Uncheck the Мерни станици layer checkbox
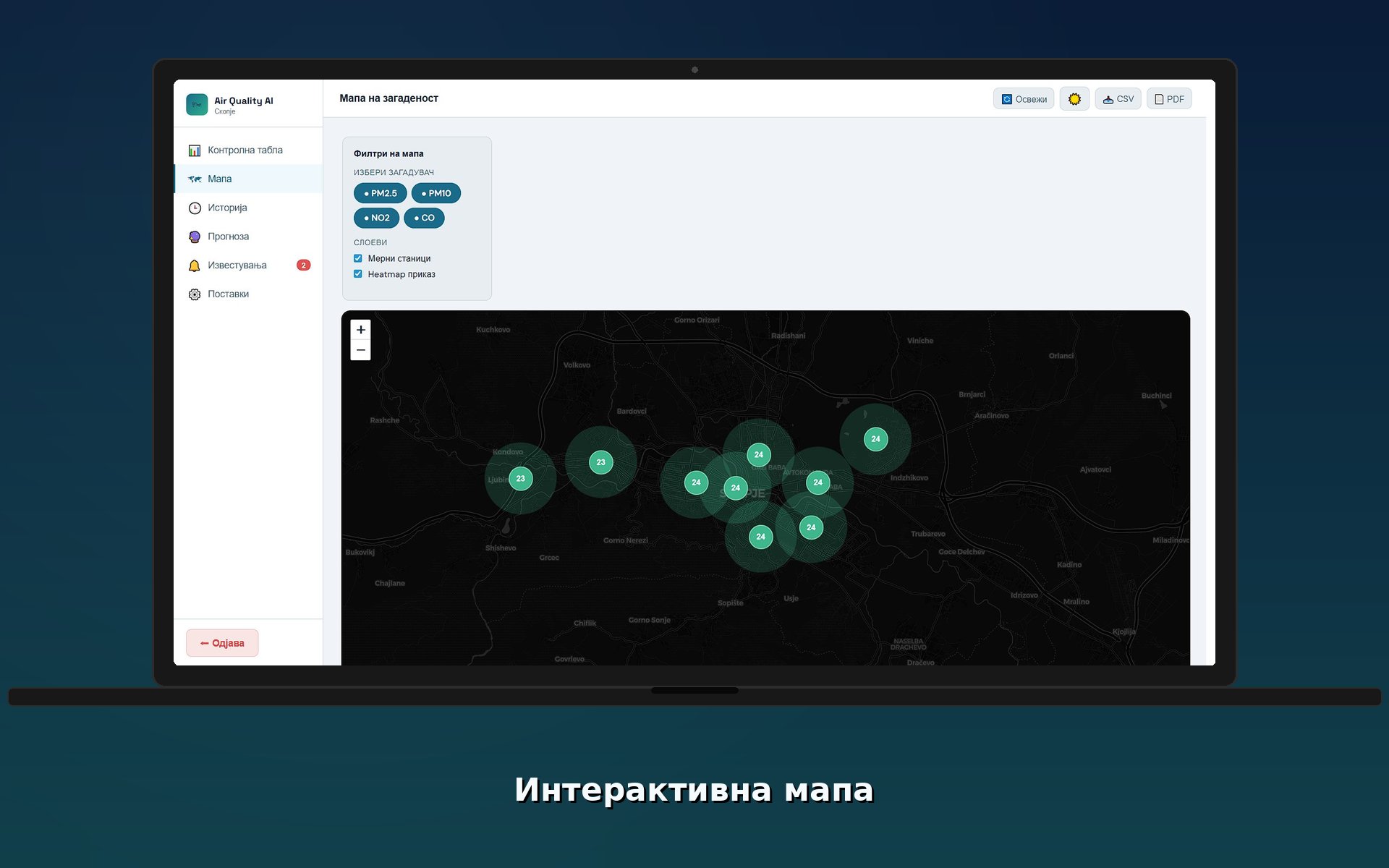 (x=357, y=258)
